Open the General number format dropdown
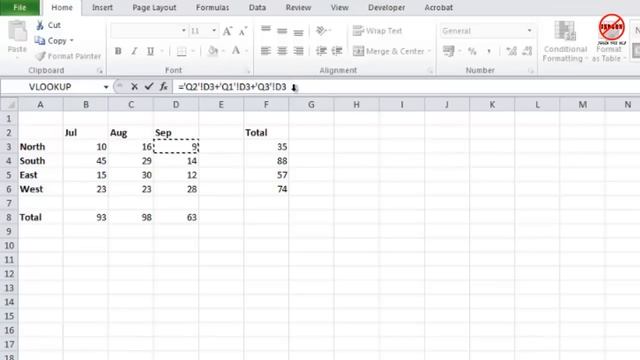The height and width of the screenshot is (360, 640). pos(529,31)
